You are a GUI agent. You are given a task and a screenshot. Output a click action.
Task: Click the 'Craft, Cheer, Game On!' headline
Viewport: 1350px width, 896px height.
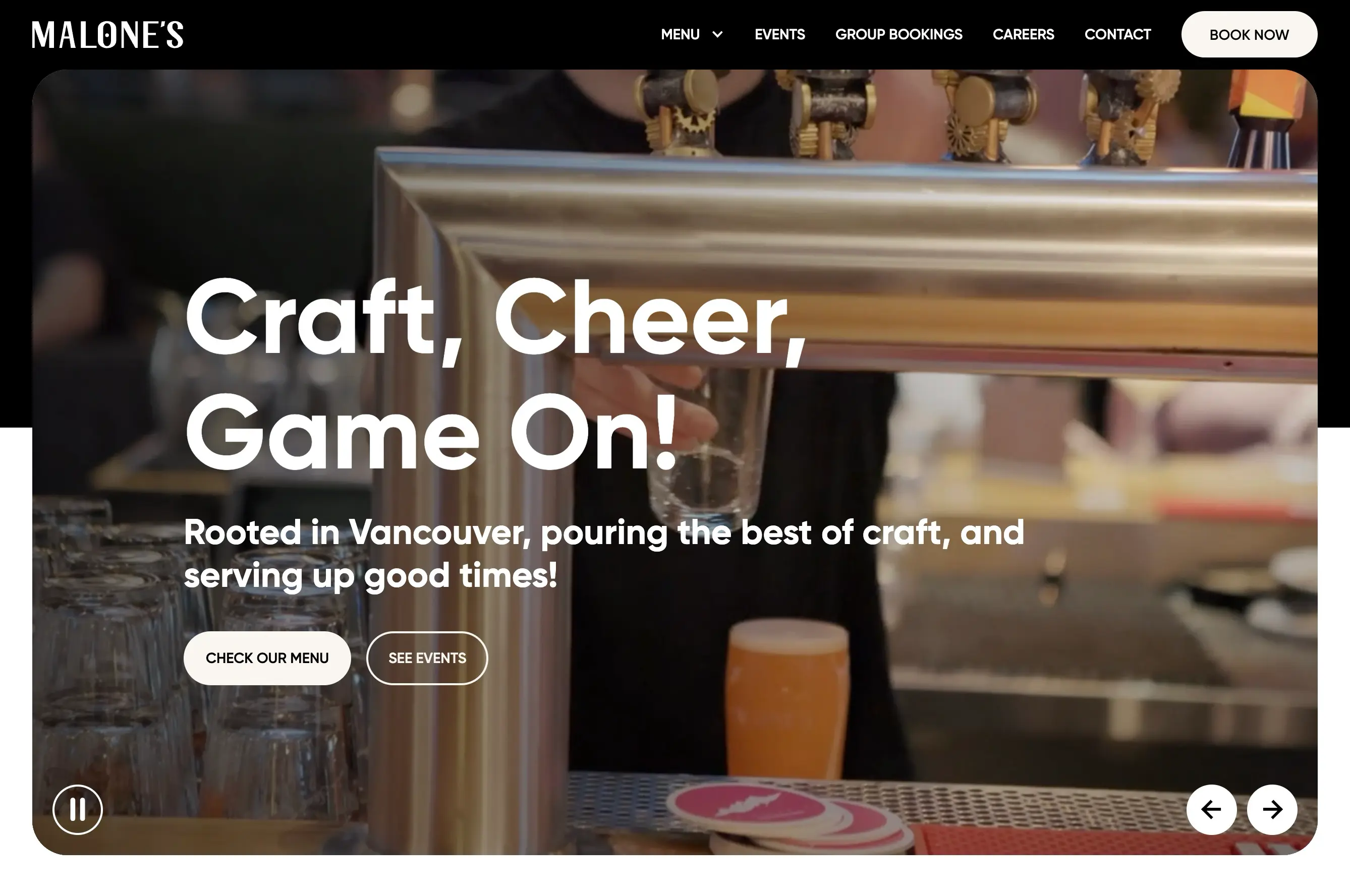tap(495, 375)
